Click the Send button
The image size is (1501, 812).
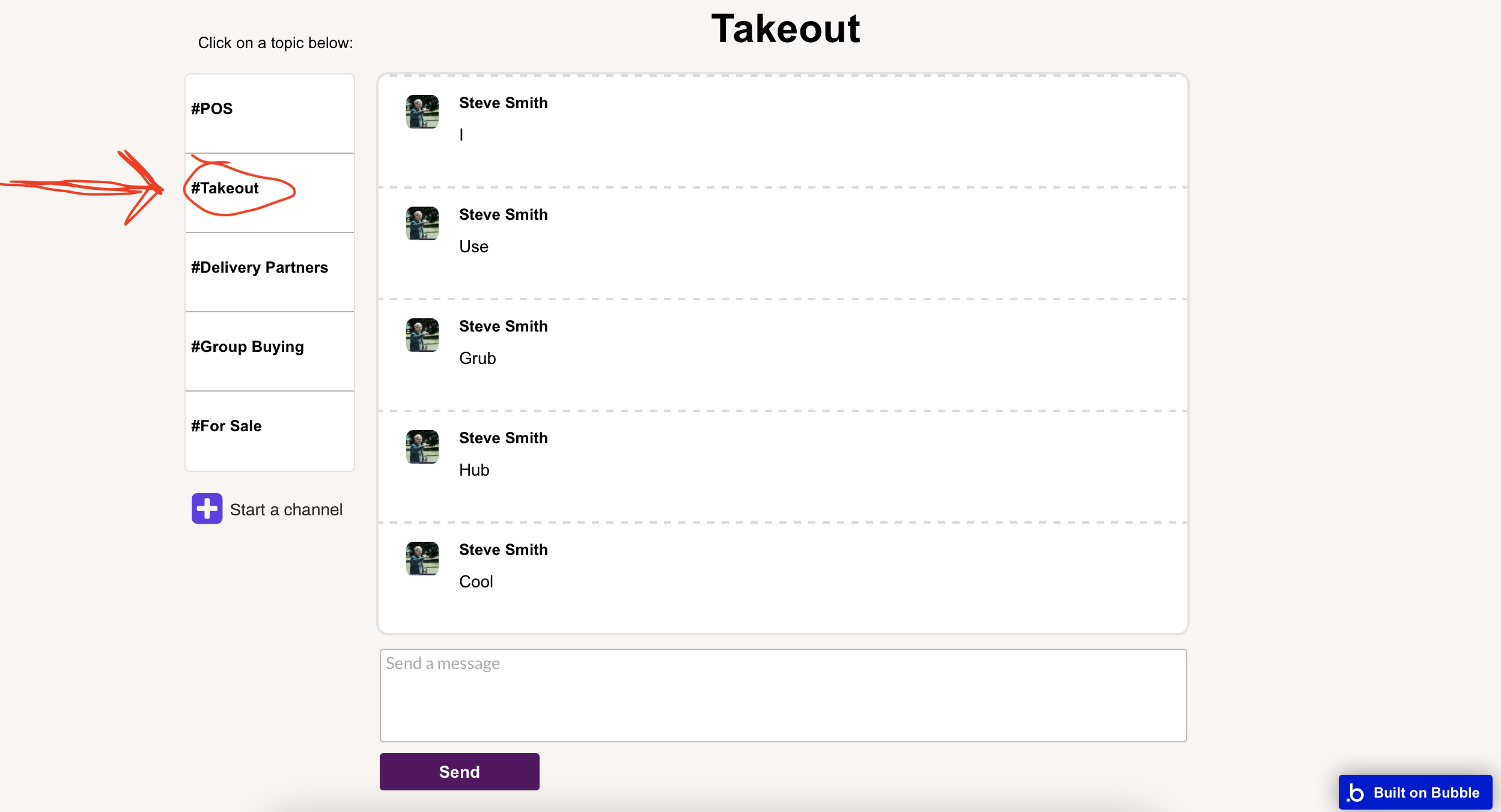coord(460,772)
